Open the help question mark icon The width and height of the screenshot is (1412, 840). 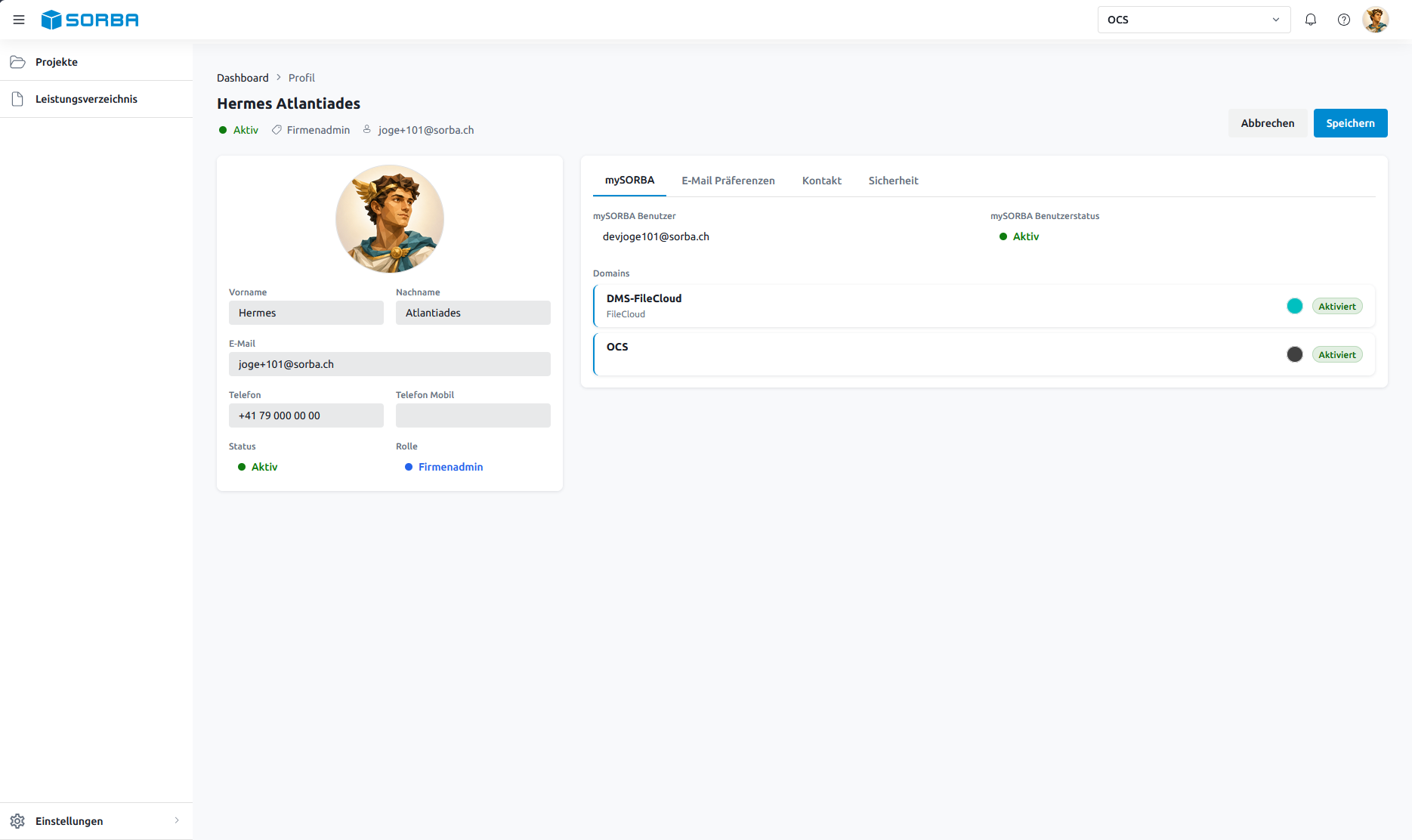[1344, 20]
